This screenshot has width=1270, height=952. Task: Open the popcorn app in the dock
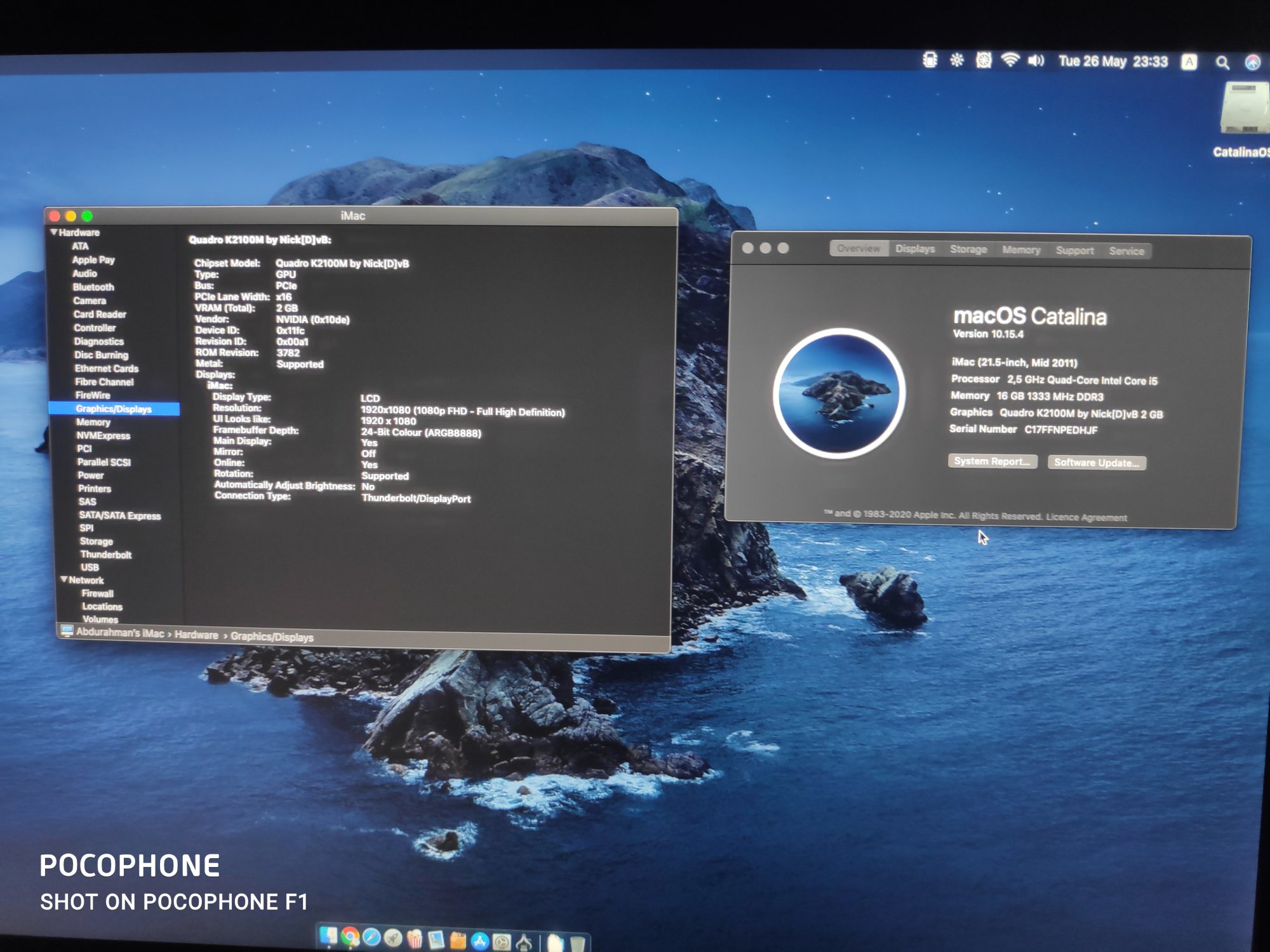(x=414, y=939)
